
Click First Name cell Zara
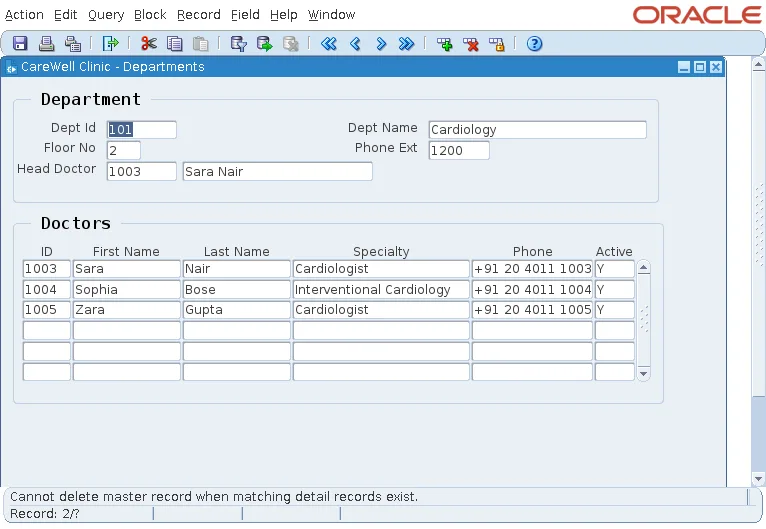(127, 310)
